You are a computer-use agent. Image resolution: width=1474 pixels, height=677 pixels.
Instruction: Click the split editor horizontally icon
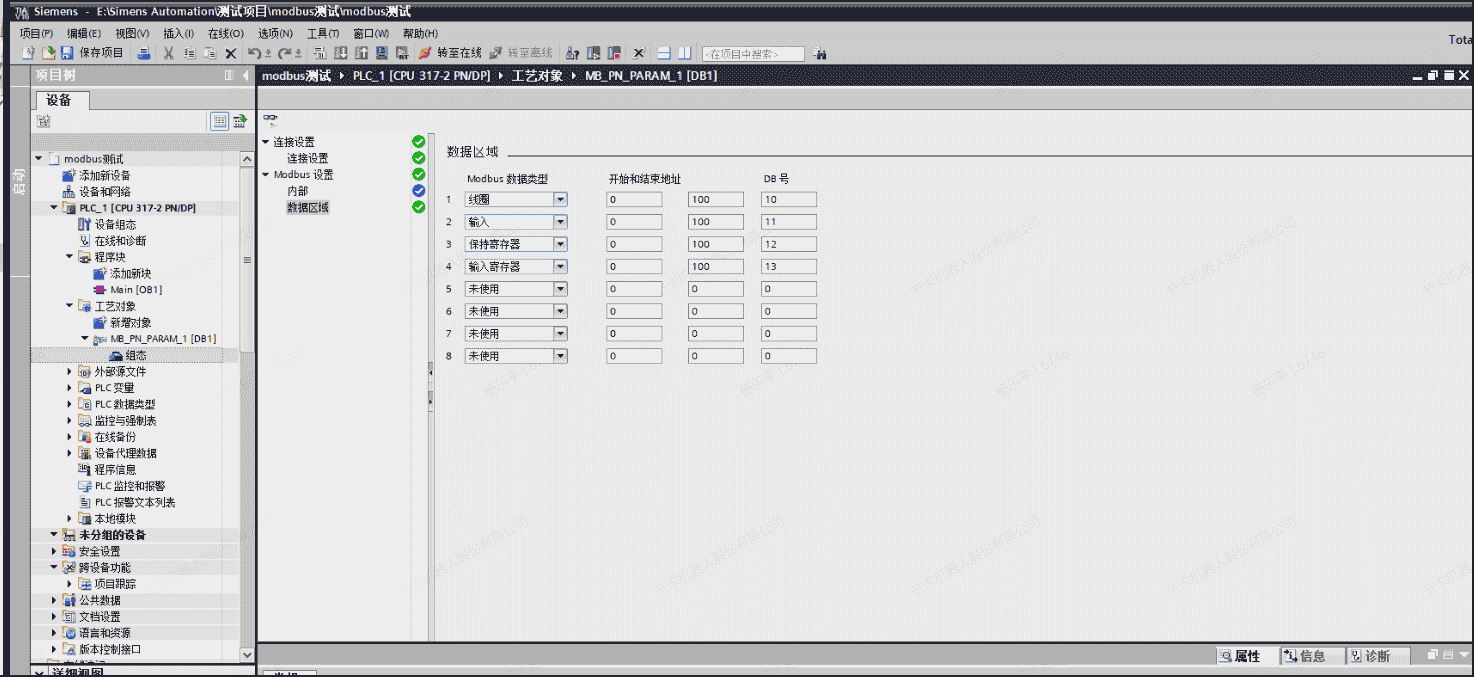click(663, 53)
